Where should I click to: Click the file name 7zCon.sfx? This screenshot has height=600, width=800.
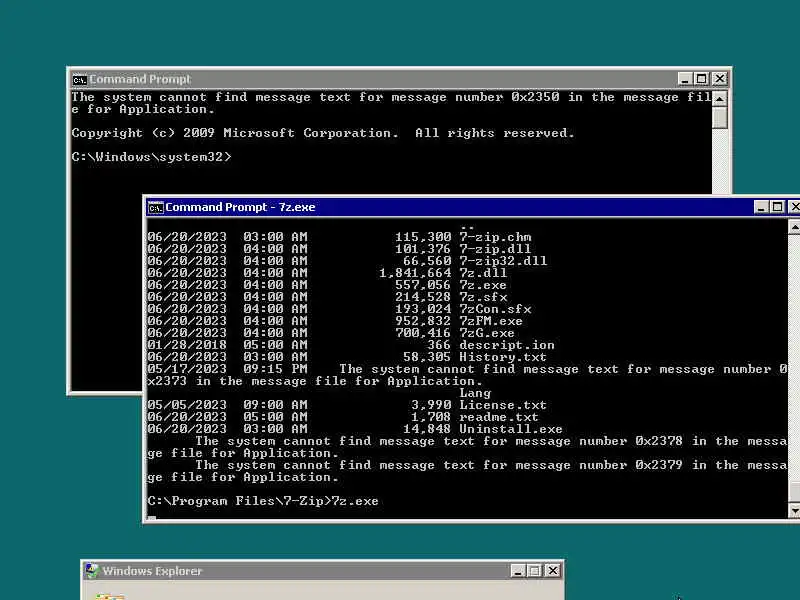(495, 309)
